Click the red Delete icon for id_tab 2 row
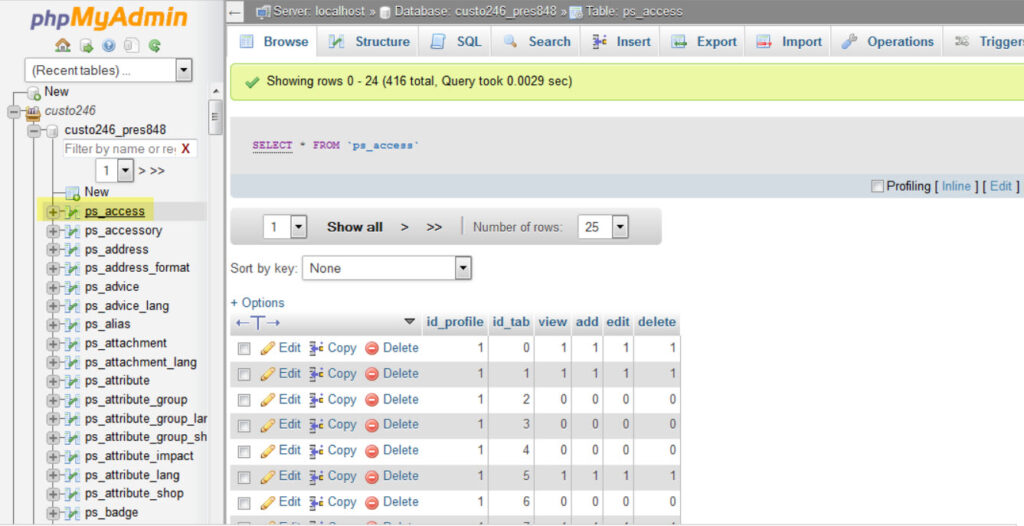The image size is (1024, 526). pyautogui.click(x=372, y=399)
